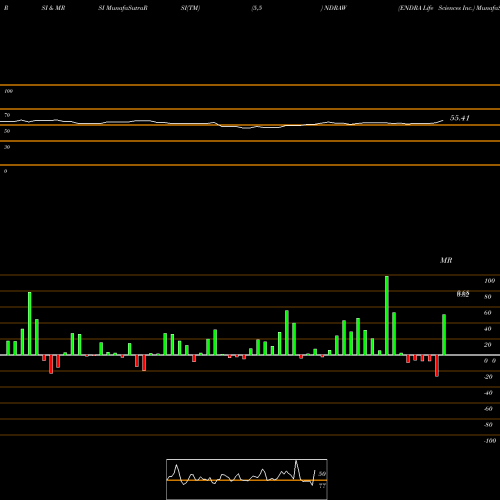Select the 'SI & MR' header text
Image resolution: width=500 pixels, height=500 pixels.
tap(53, 8)
